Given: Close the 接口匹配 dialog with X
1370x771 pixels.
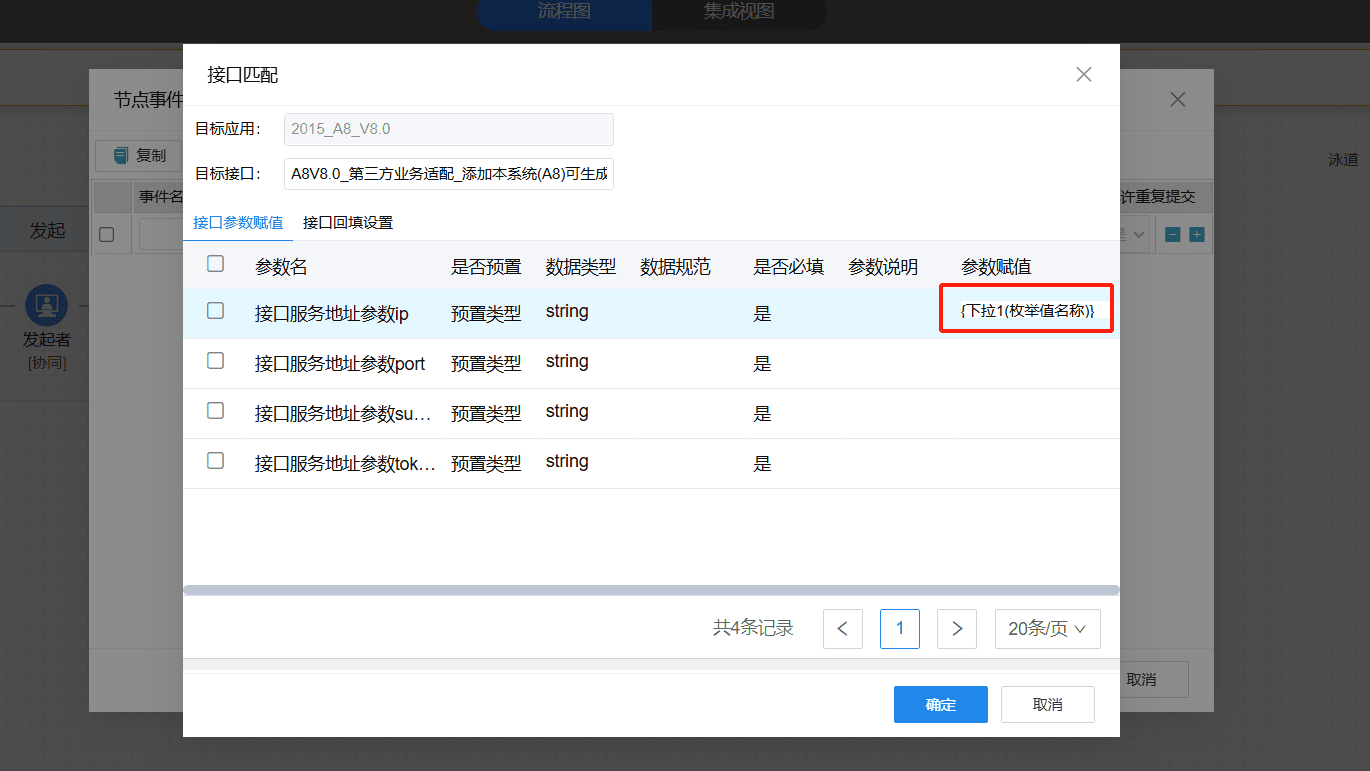Looking at the screenshot, I should pyautogui.click(x=1084, y=74).
